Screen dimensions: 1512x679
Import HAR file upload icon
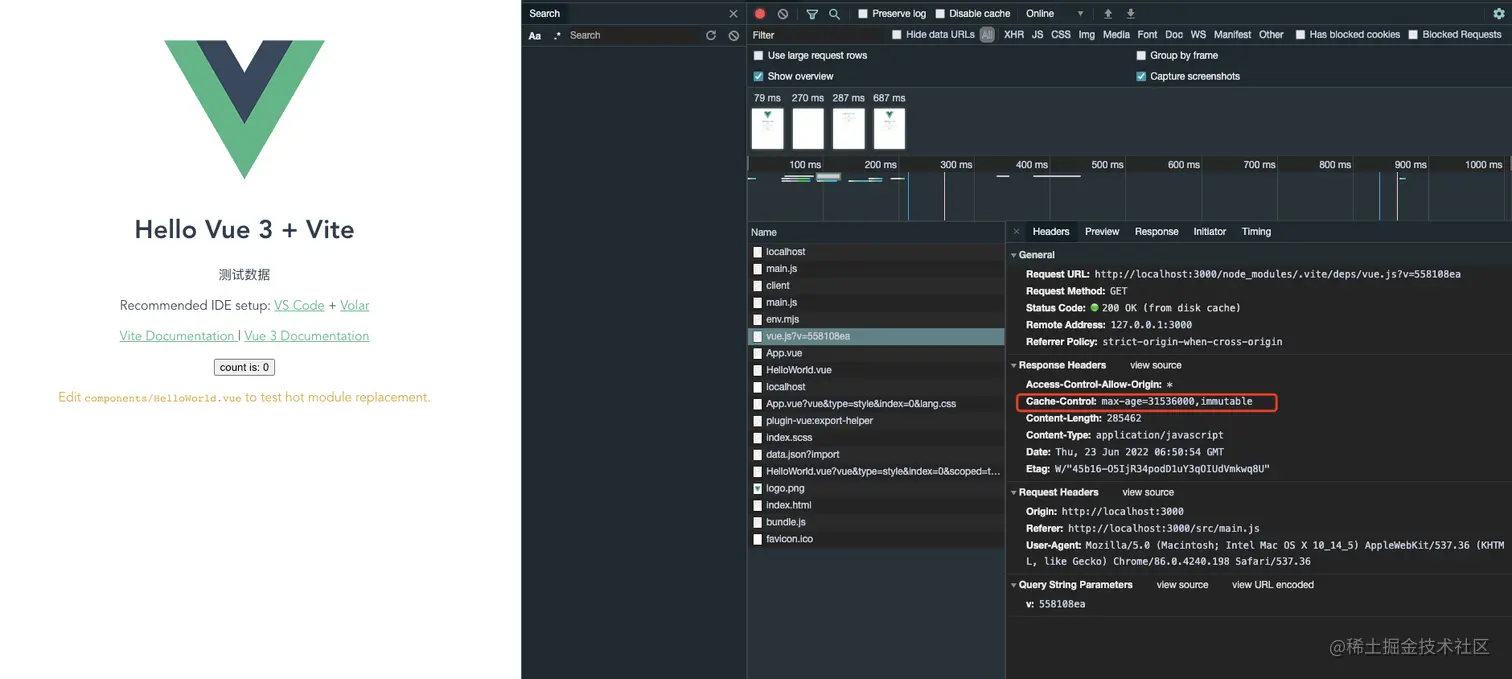coord(1108,14)
